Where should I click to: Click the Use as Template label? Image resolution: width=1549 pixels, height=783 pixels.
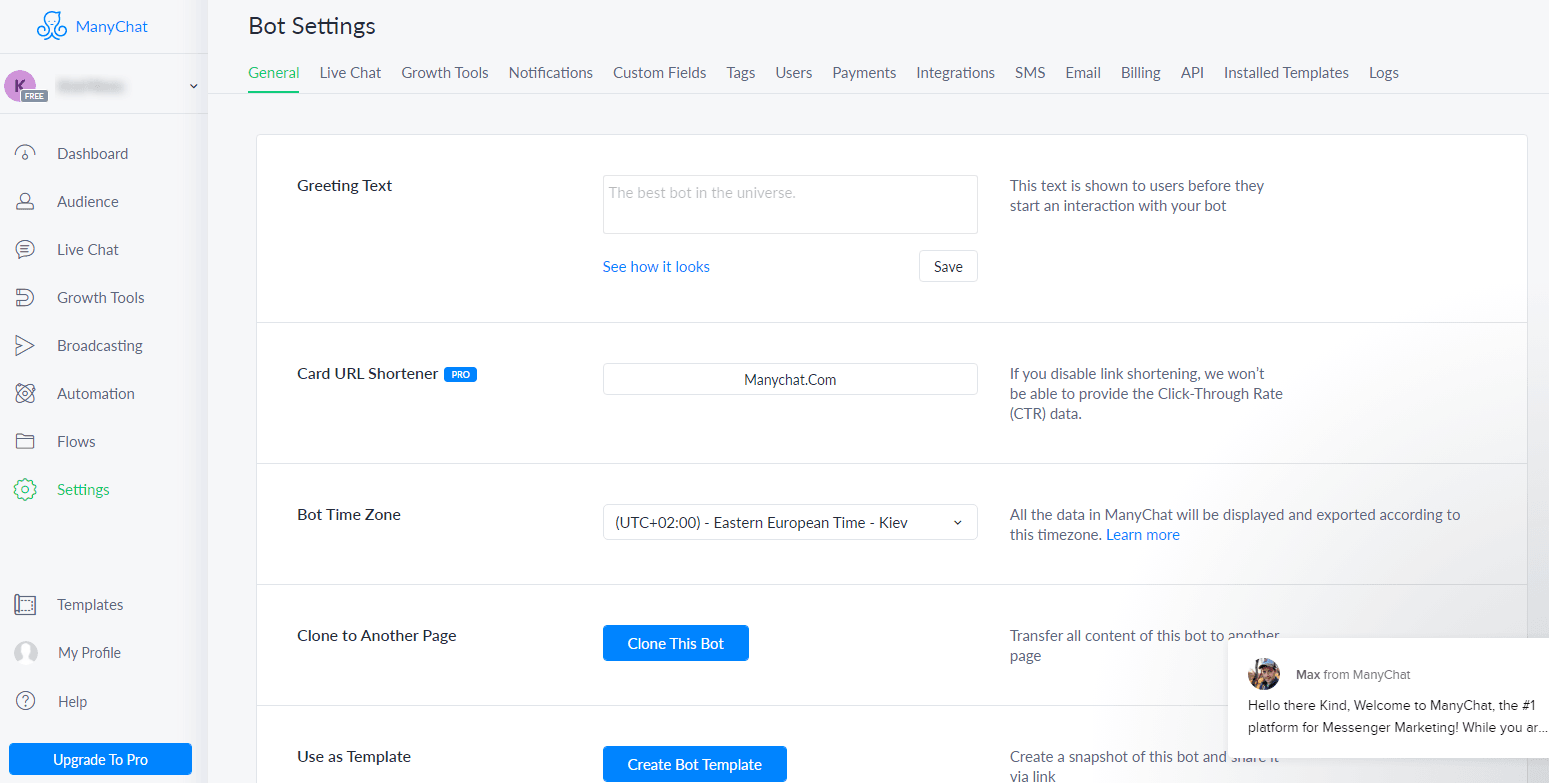[354, 757]
